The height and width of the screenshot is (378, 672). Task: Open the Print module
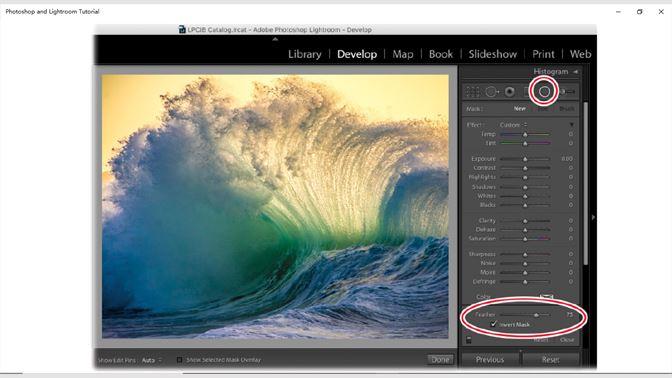543,54
